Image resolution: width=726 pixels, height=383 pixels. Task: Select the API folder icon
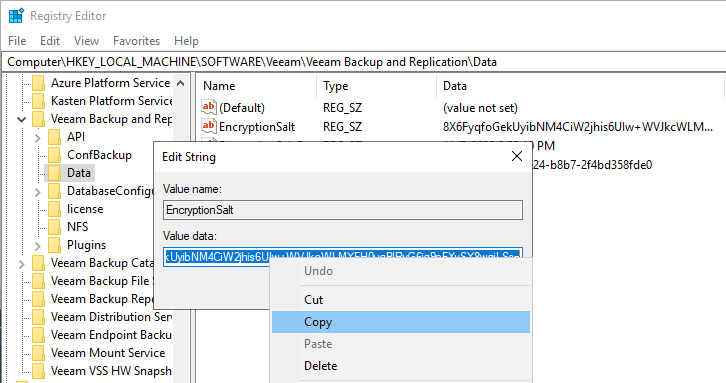coord(54,137)
